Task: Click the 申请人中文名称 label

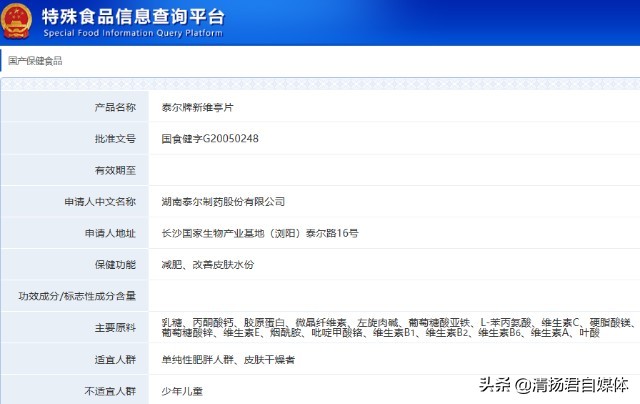Action: coord(100,202)
